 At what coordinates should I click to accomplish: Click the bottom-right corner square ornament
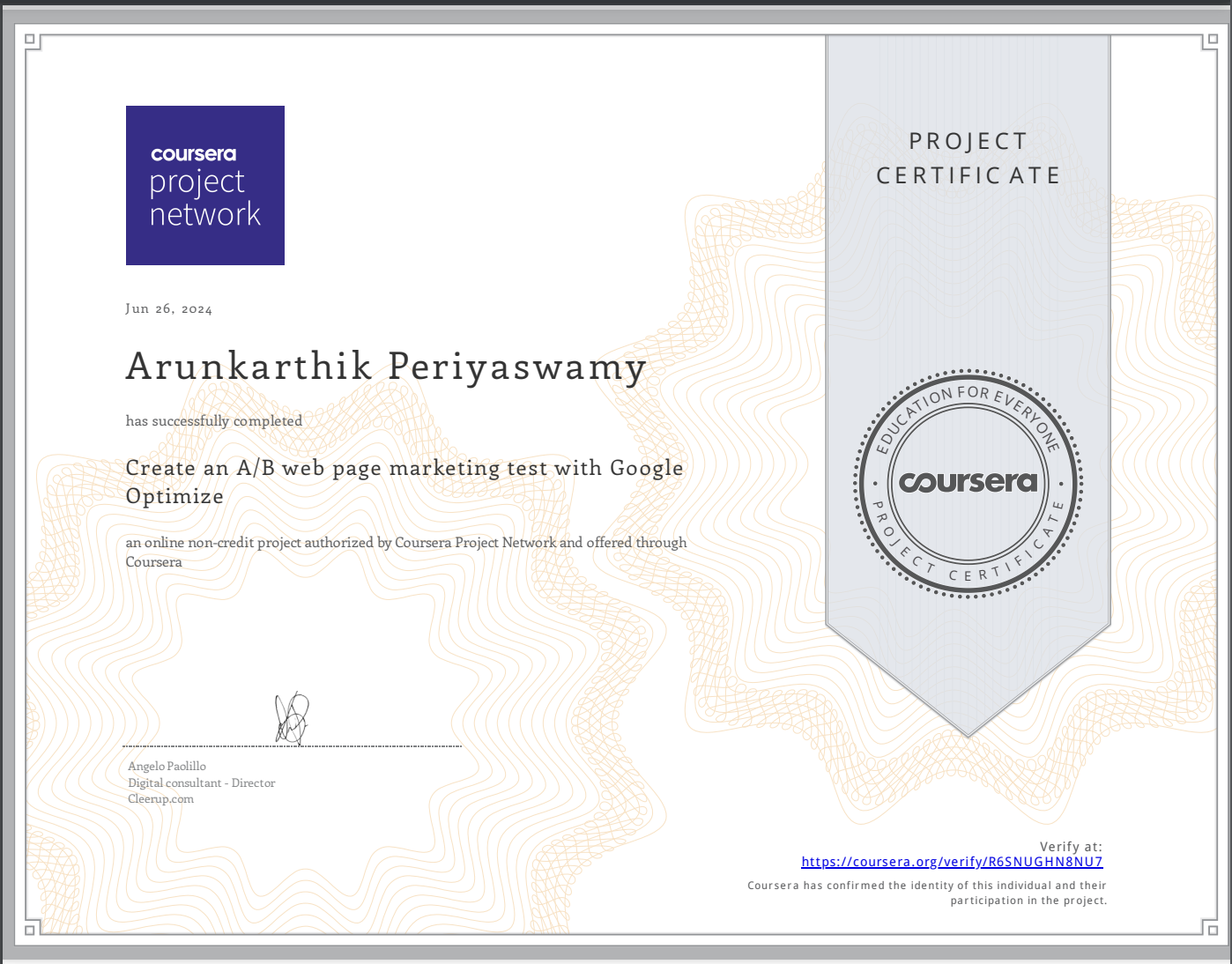pos(1211,930)
